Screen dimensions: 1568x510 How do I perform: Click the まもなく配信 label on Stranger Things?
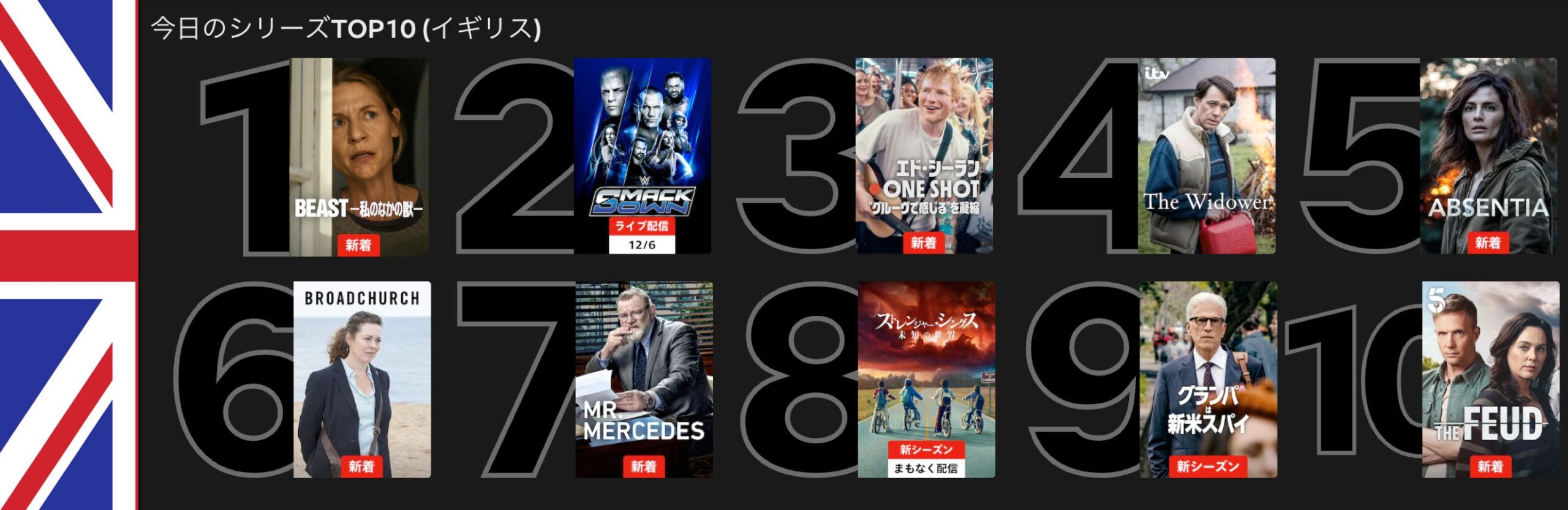pos(926,468)
